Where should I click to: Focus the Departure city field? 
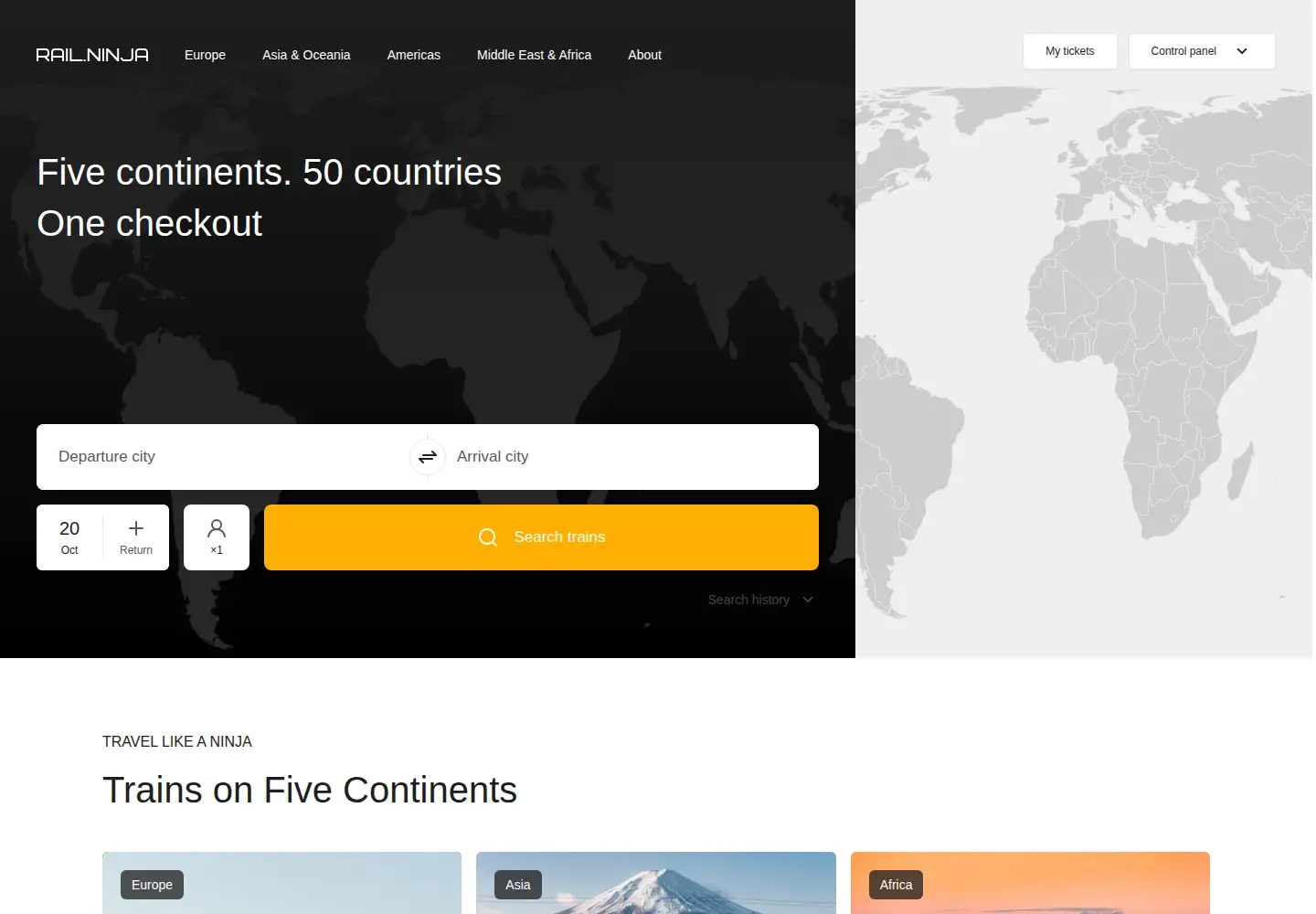coord(223,457)
